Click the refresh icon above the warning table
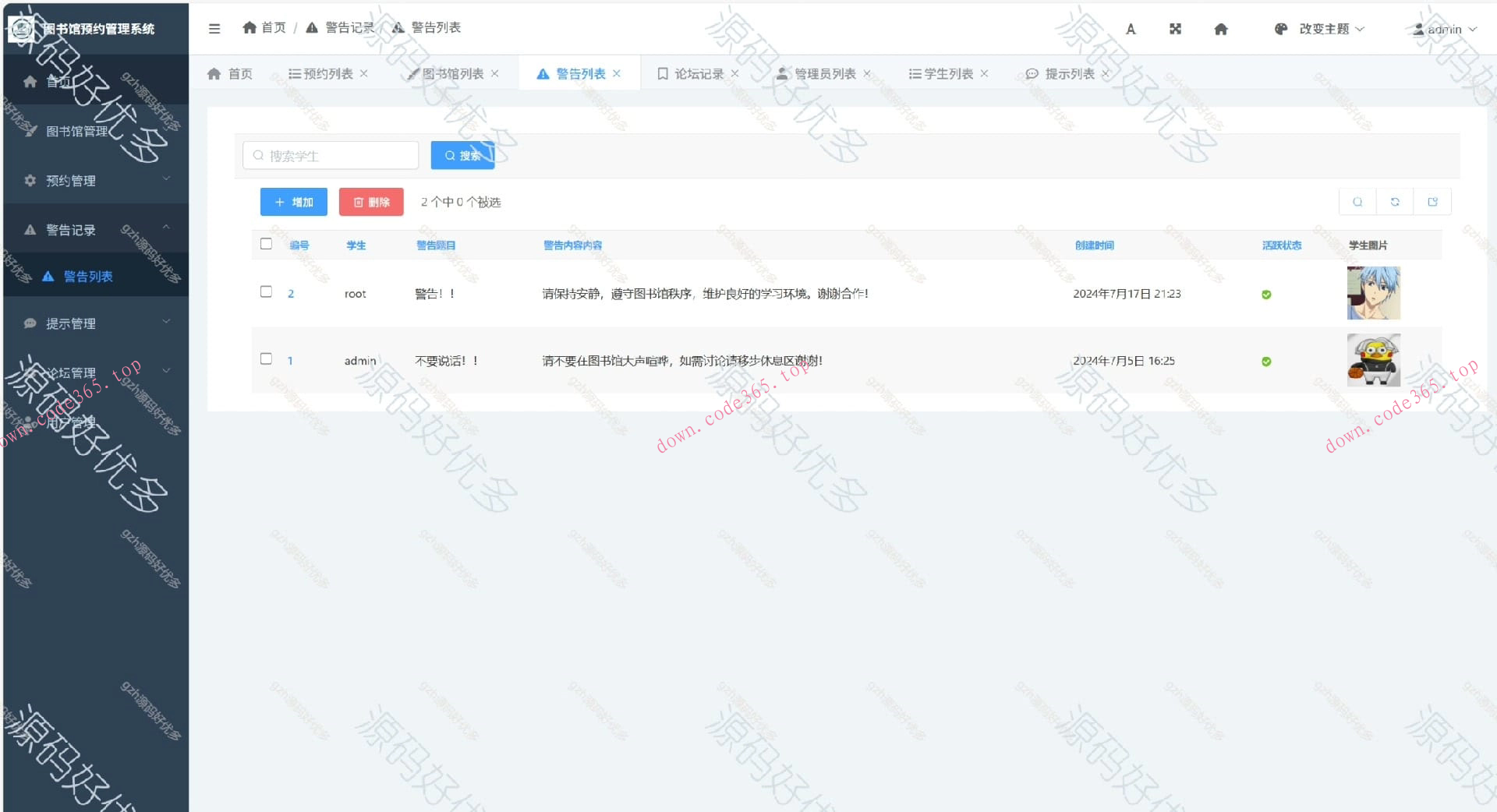The width and height of the screenshot is (1497, 812). click(x=1395, y=201)
